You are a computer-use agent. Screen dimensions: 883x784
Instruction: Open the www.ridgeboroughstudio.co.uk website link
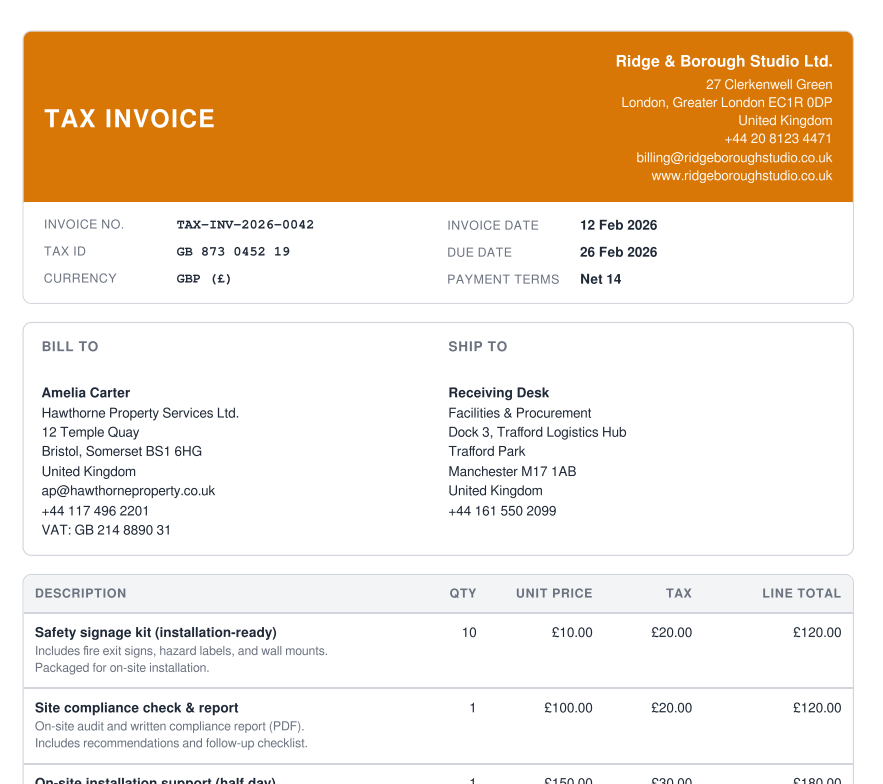741,176
